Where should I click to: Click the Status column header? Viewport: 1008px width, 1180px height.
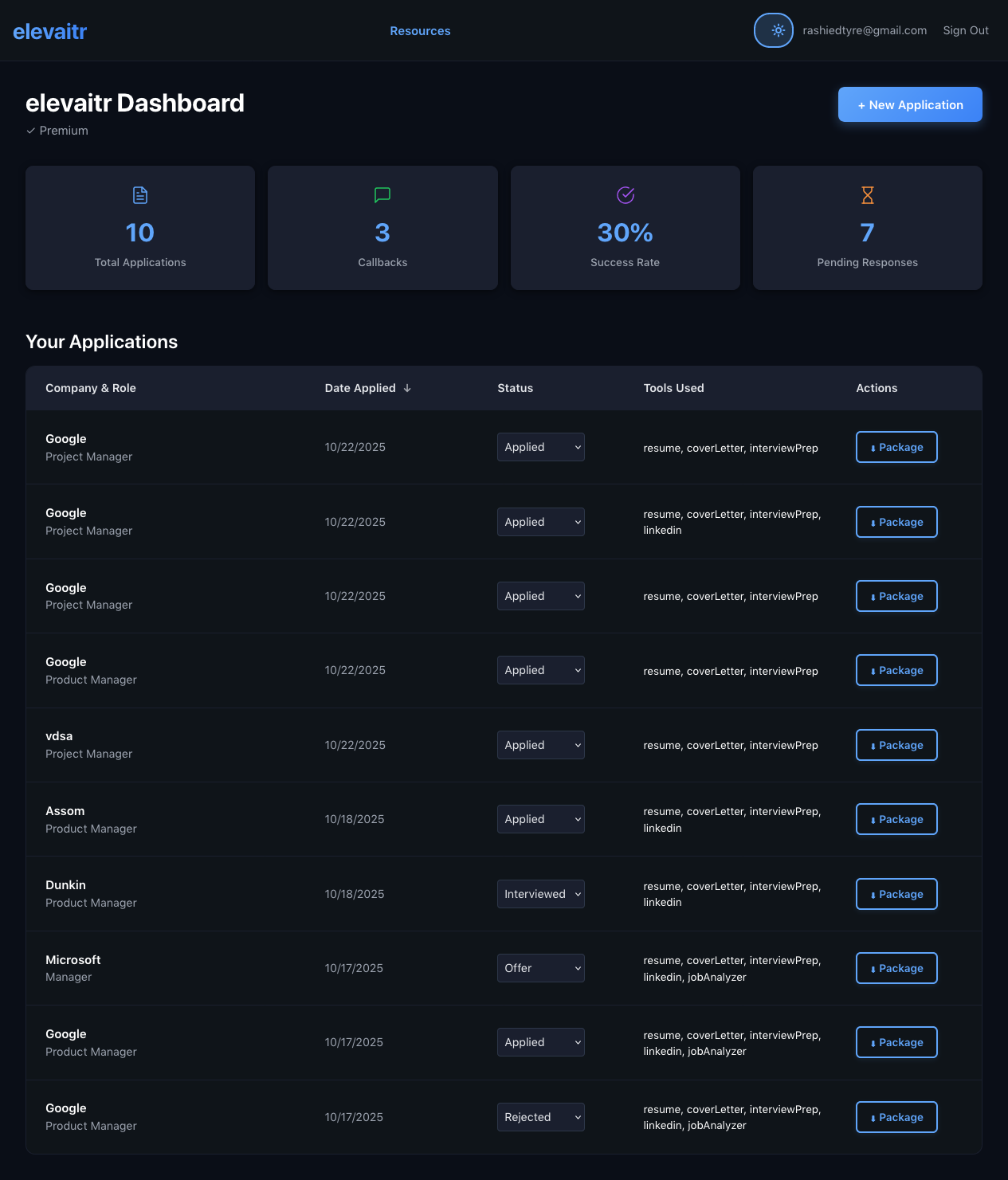(515, 388)
